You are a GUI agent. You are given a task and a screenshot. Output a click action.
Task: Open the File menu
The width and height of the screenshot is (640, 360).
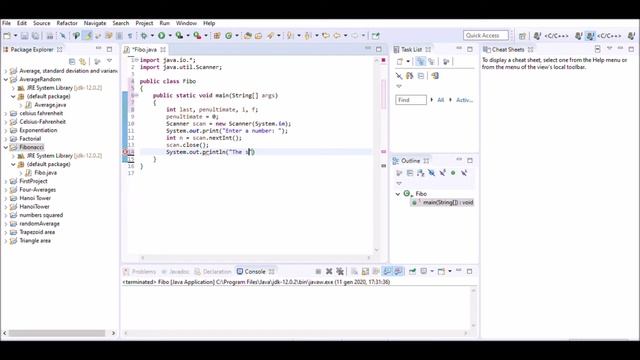pos(6,23)
